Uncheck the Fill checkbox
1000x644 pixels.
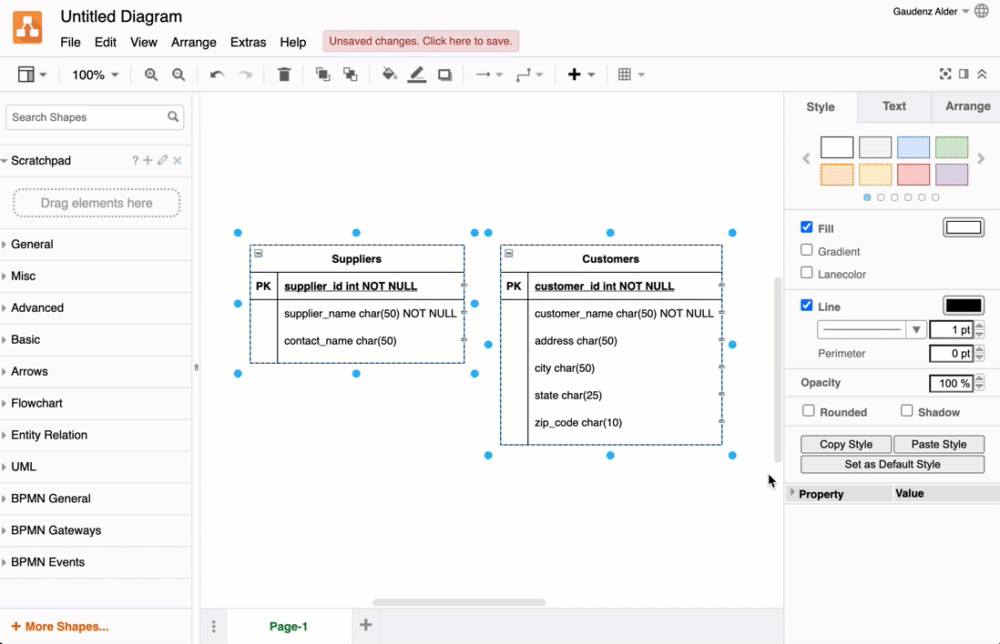click(807, 227)
